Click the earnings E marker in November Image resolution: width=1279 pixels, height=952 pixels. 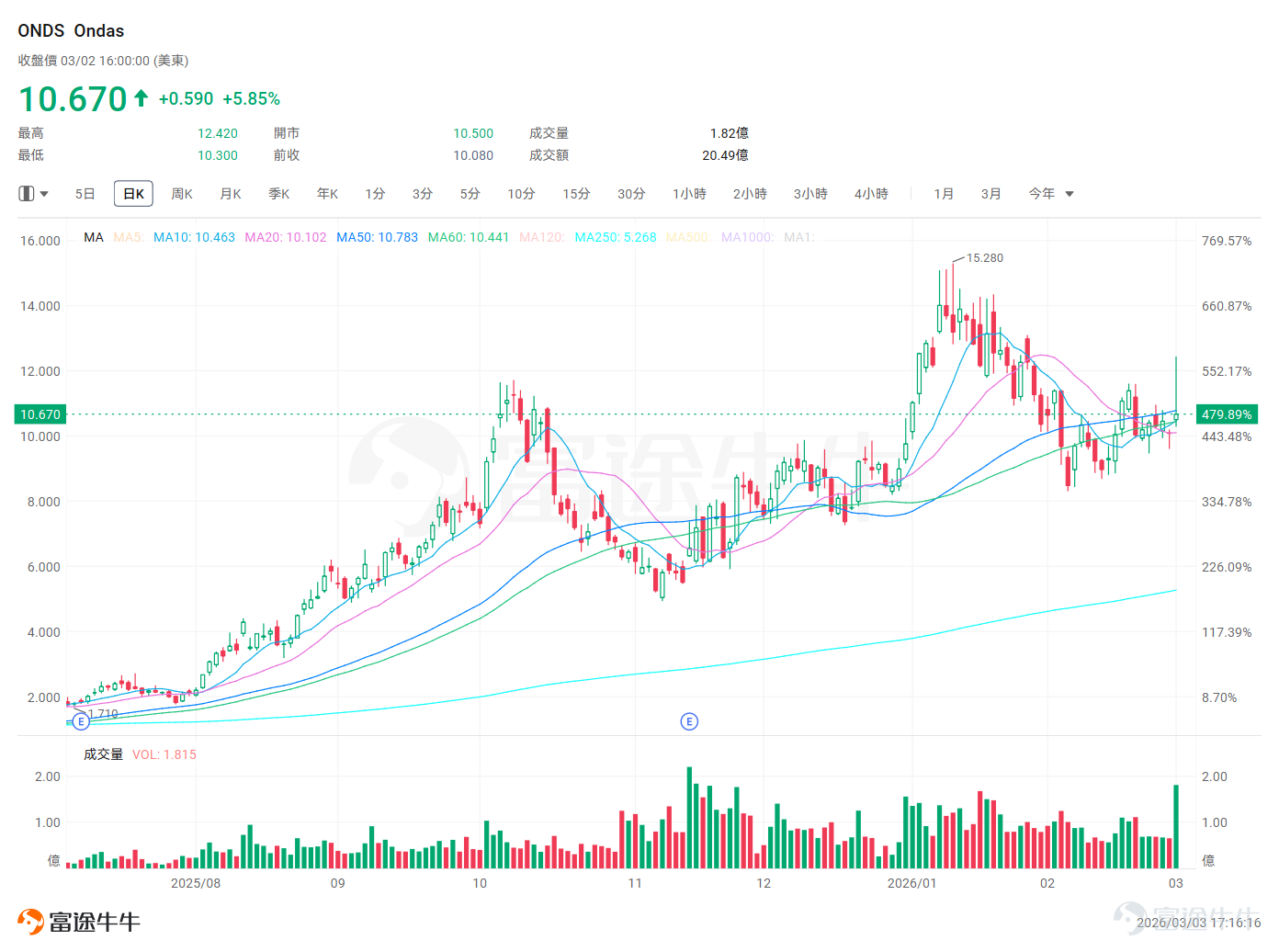tap(689, 721)
